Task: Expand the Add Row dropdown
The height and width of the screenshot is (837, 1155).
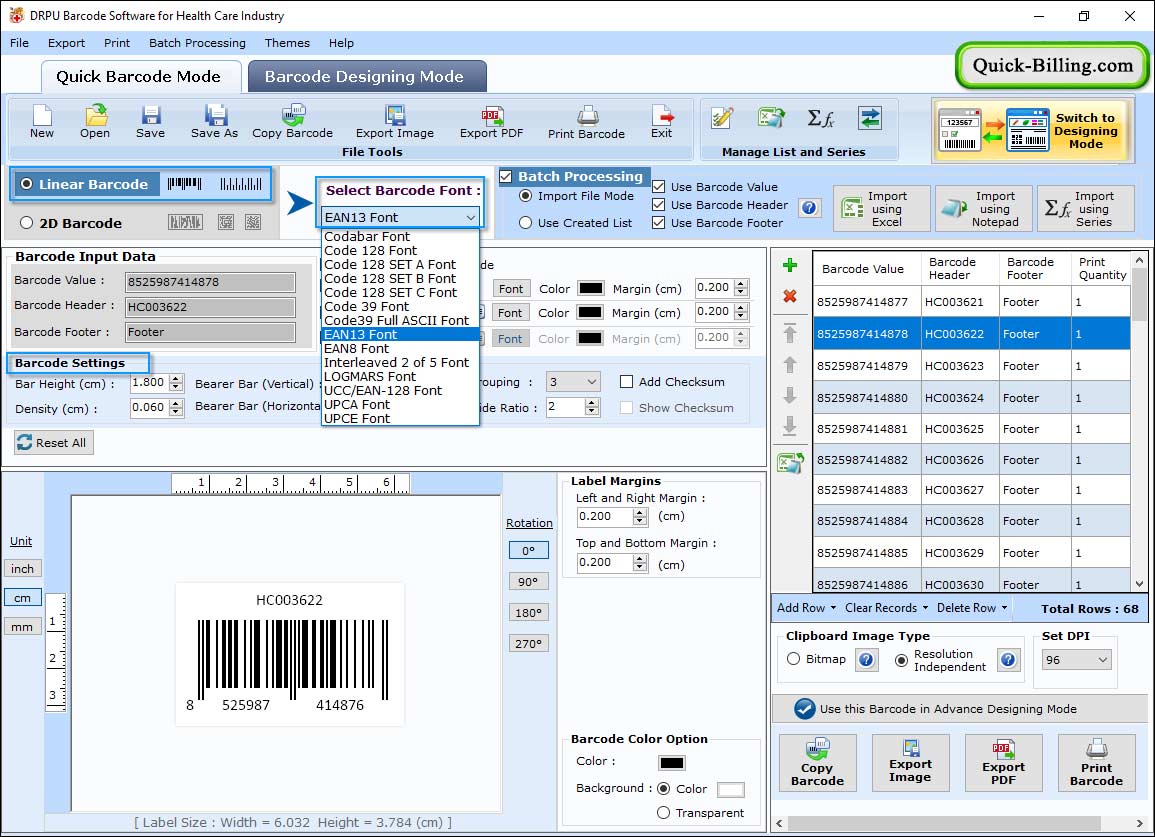Action: [806, 608]
